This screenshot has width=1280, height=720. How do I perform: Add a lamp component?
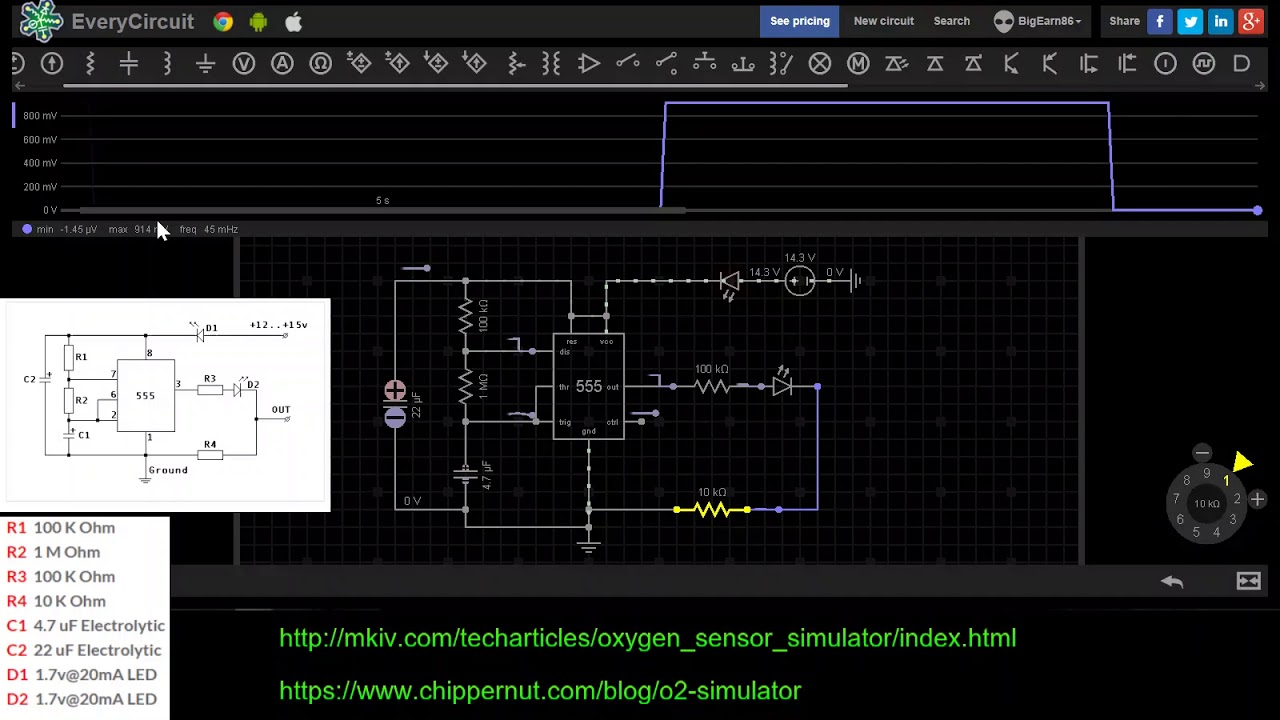[820, 64]
